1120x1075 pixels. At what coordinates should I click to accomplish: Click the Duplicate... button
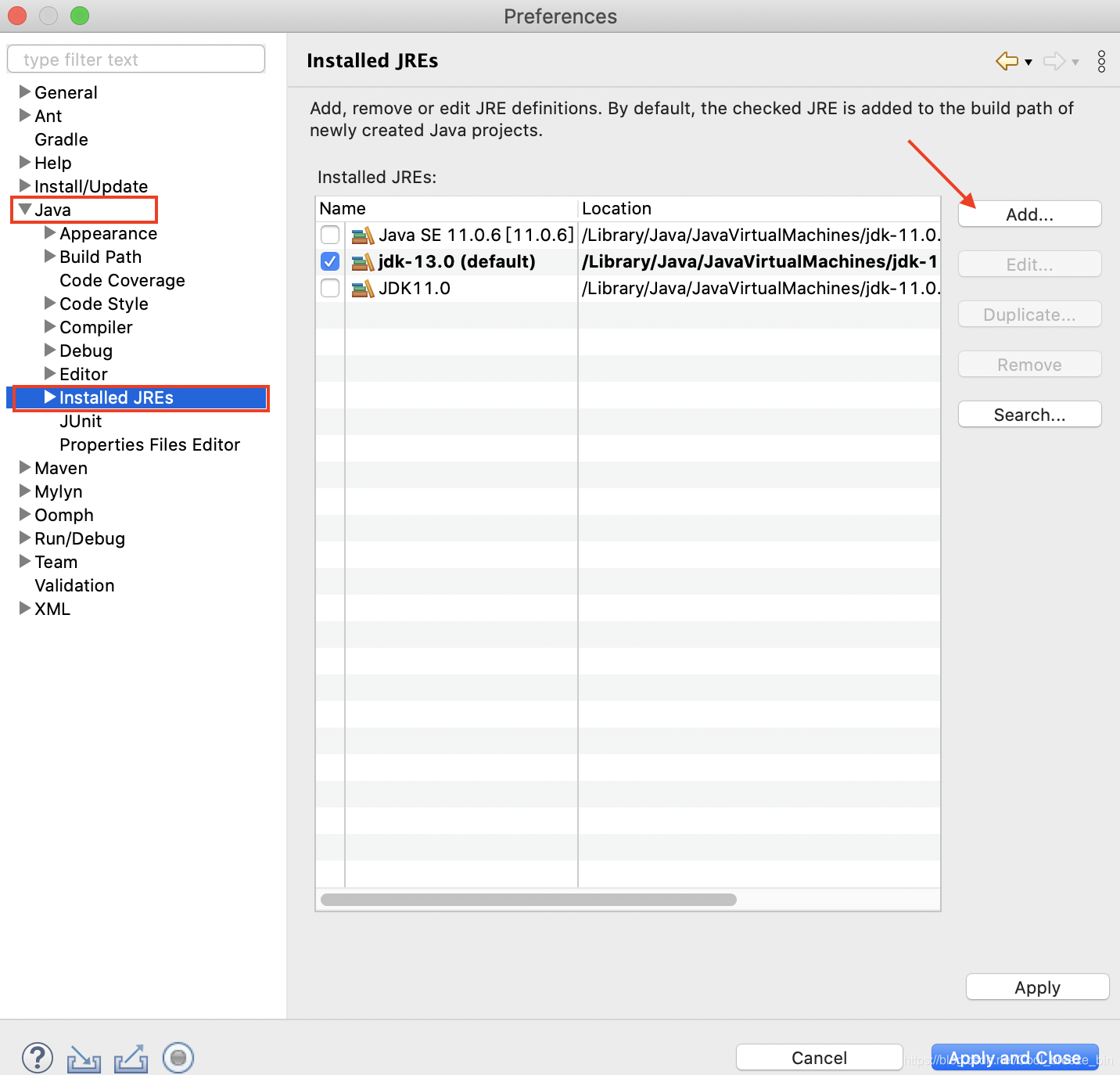(1029, 315)
